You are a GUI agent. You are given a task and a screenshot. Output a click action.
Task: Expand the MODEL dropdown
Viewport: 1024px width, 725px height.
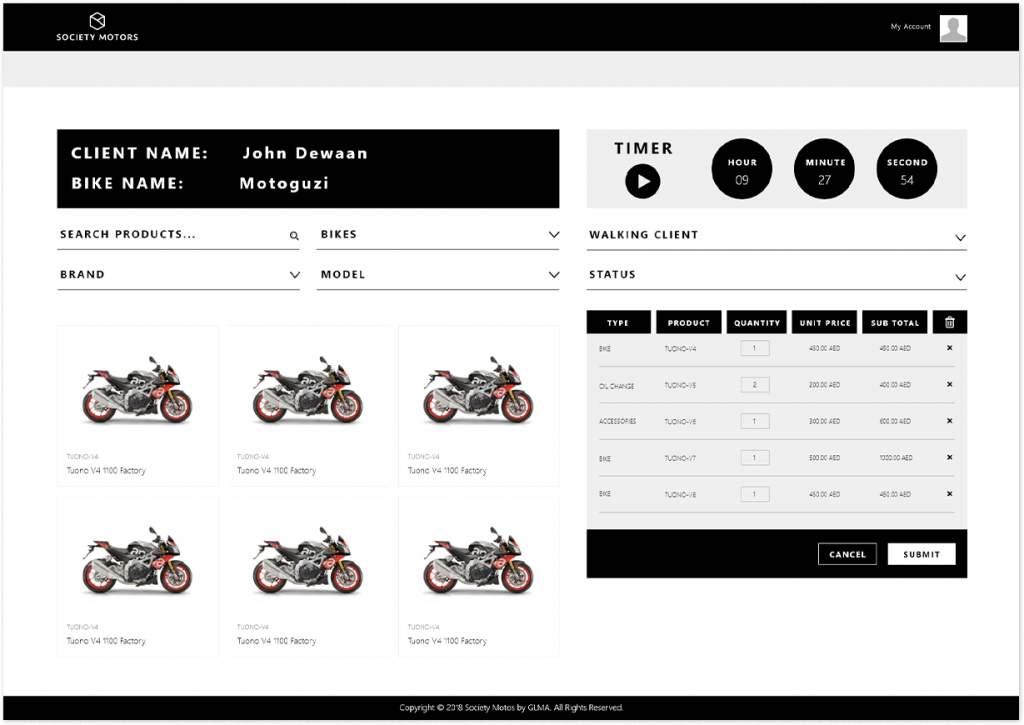click(438, 275)
